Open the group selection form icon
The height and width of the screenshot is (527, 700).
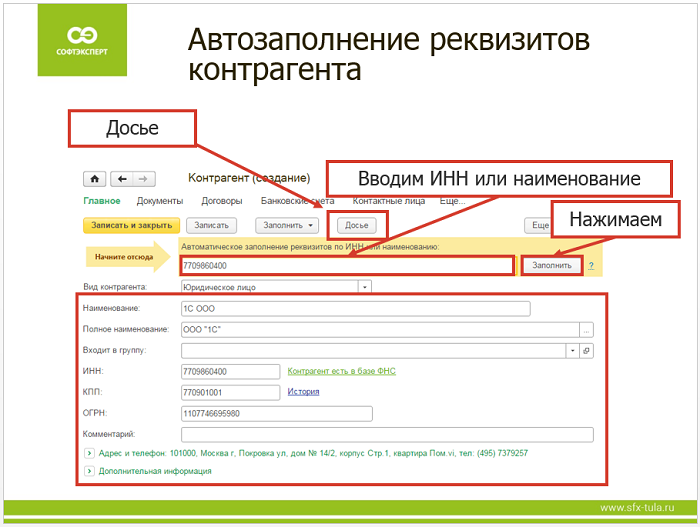(x=586, y=351)
